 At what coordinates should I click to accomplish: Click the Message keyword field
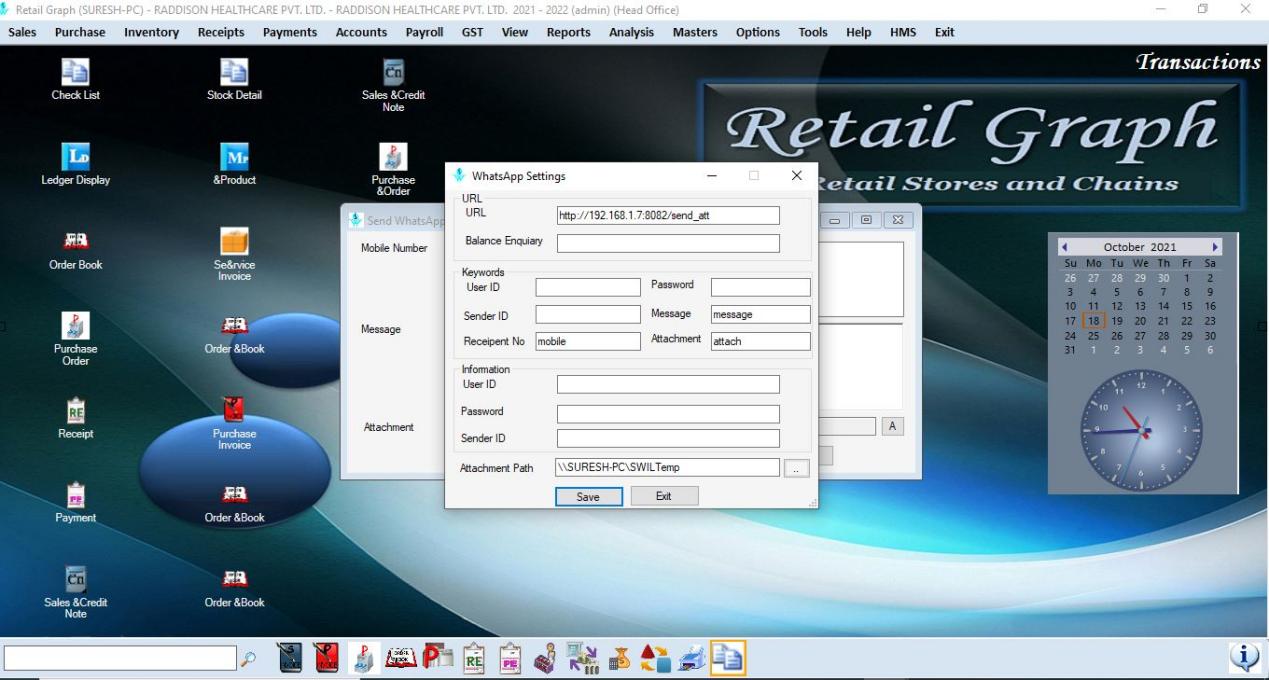[761, 314]
